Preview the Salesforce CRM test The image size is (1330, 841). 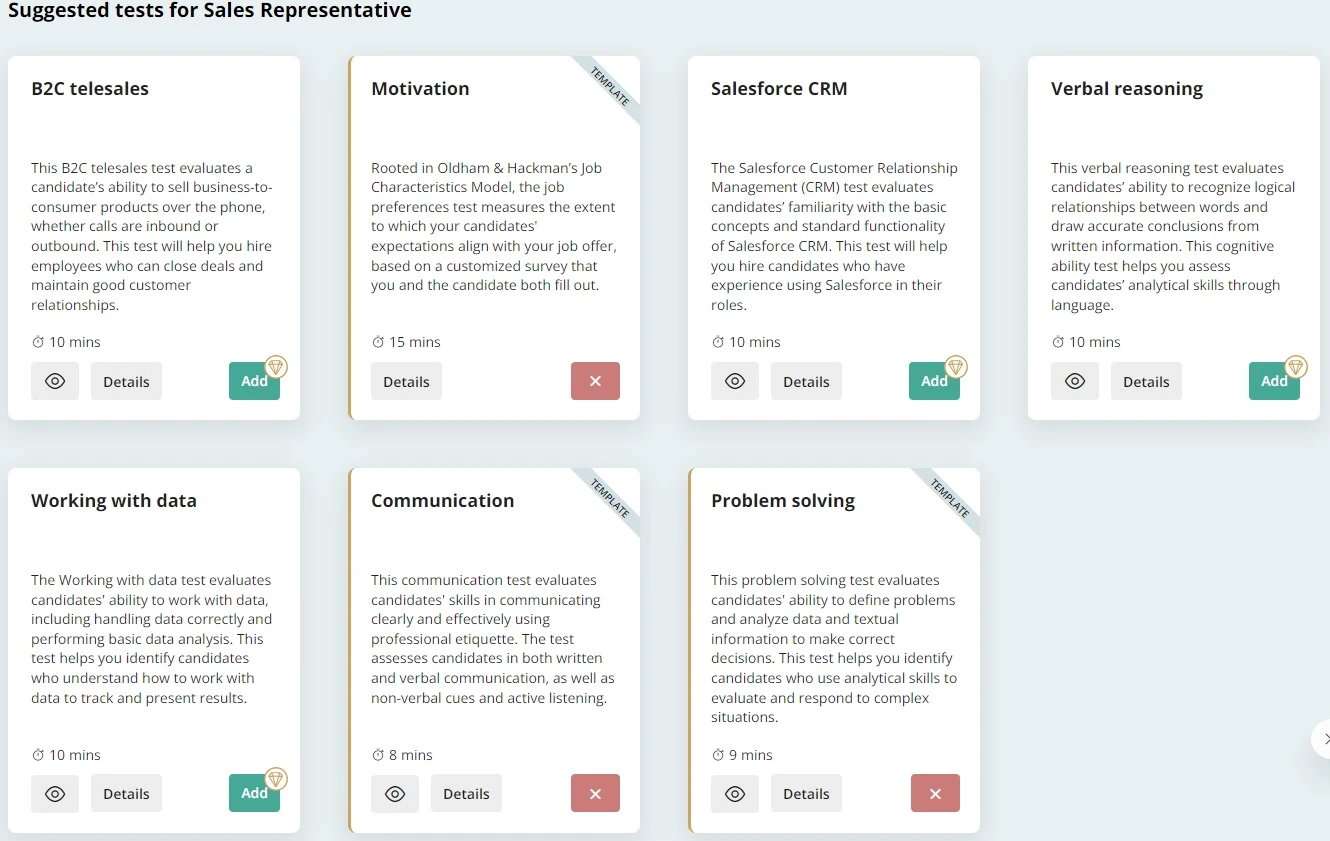735,381
